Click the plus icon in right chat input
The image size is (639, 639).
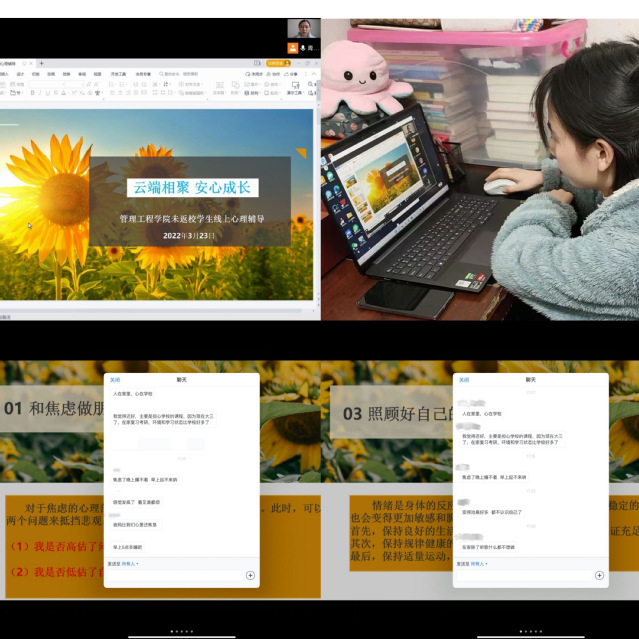click(599, 575)
